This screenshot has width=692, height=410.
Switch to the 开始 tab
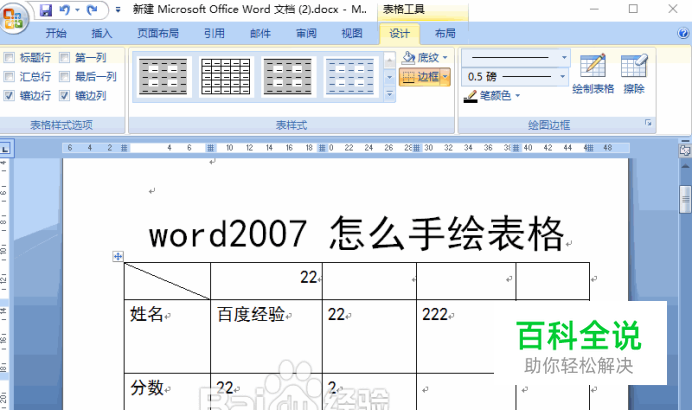pyautogui.click(x=56, y=34)
